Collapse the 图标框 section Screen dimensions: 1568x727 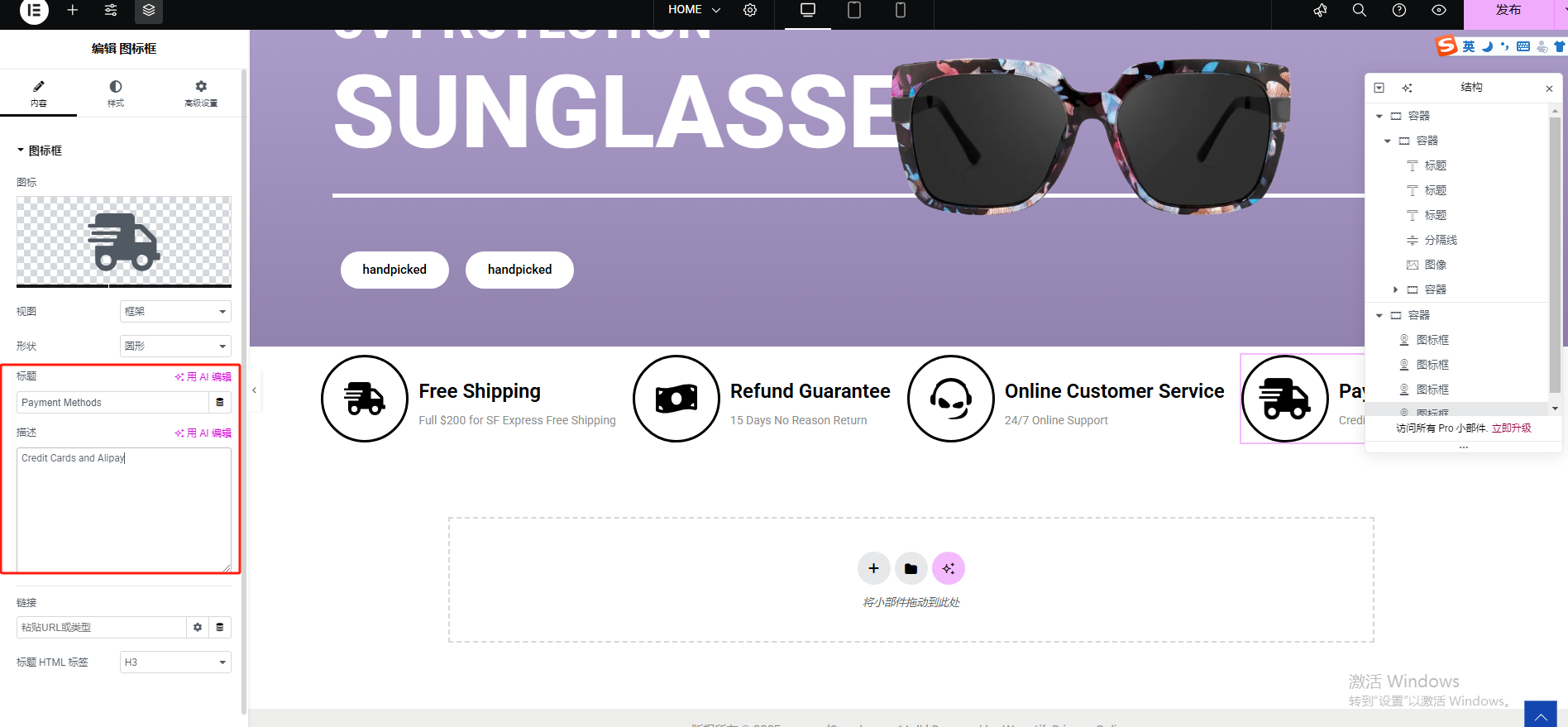40,151
